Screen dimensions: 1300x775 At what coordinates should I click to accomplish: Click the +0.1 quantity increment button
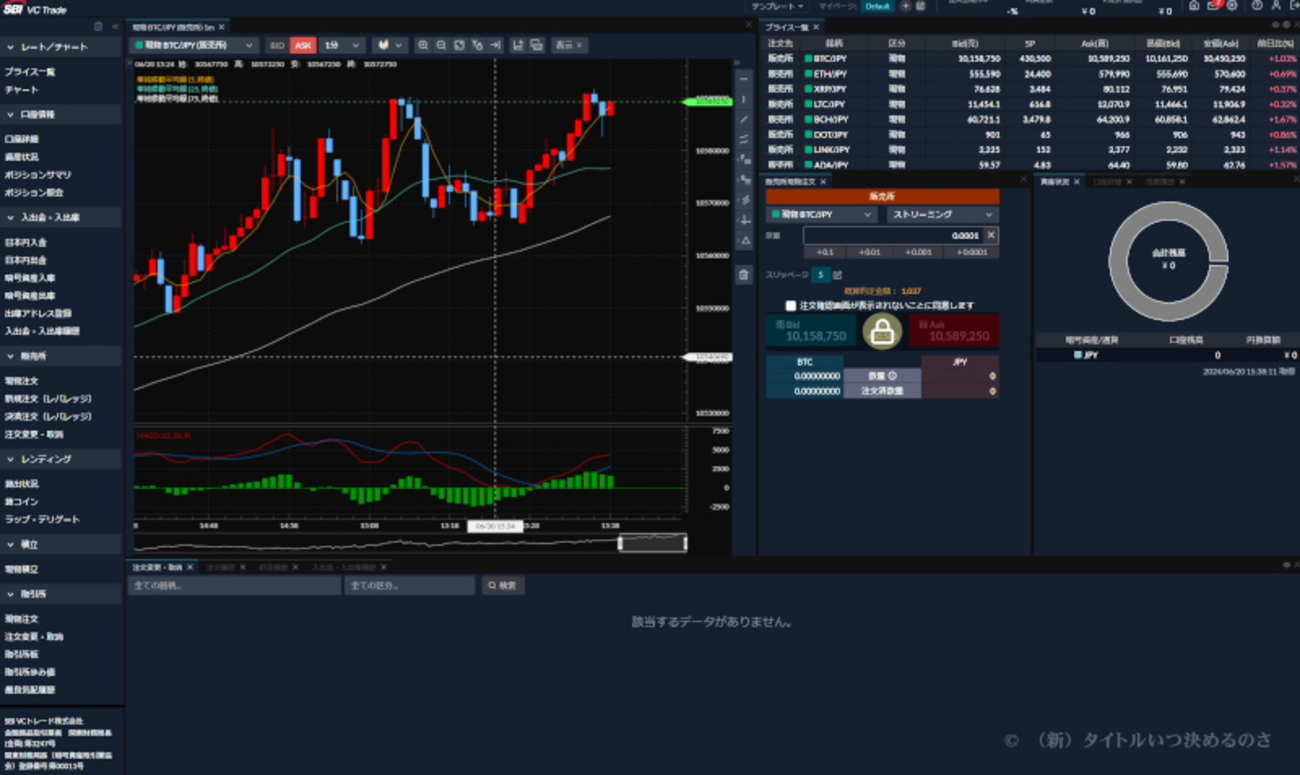825,252
